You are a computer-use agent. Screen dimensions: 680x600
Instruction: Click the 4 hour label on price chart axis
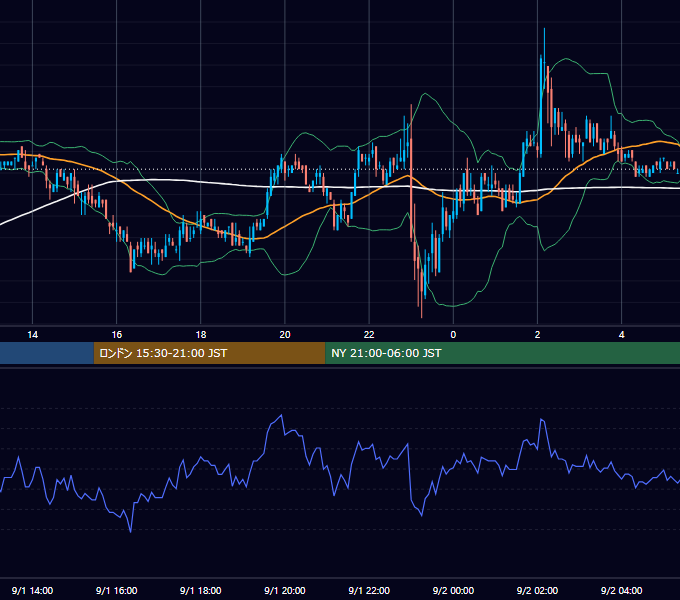click(621, 335)
